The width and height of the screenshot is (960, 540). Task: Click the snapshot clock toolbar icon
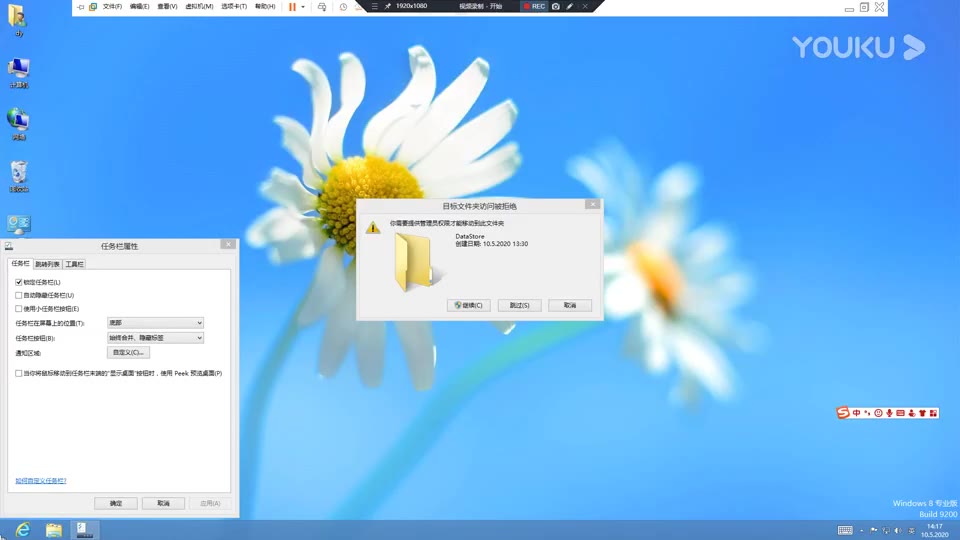point(343,7)
